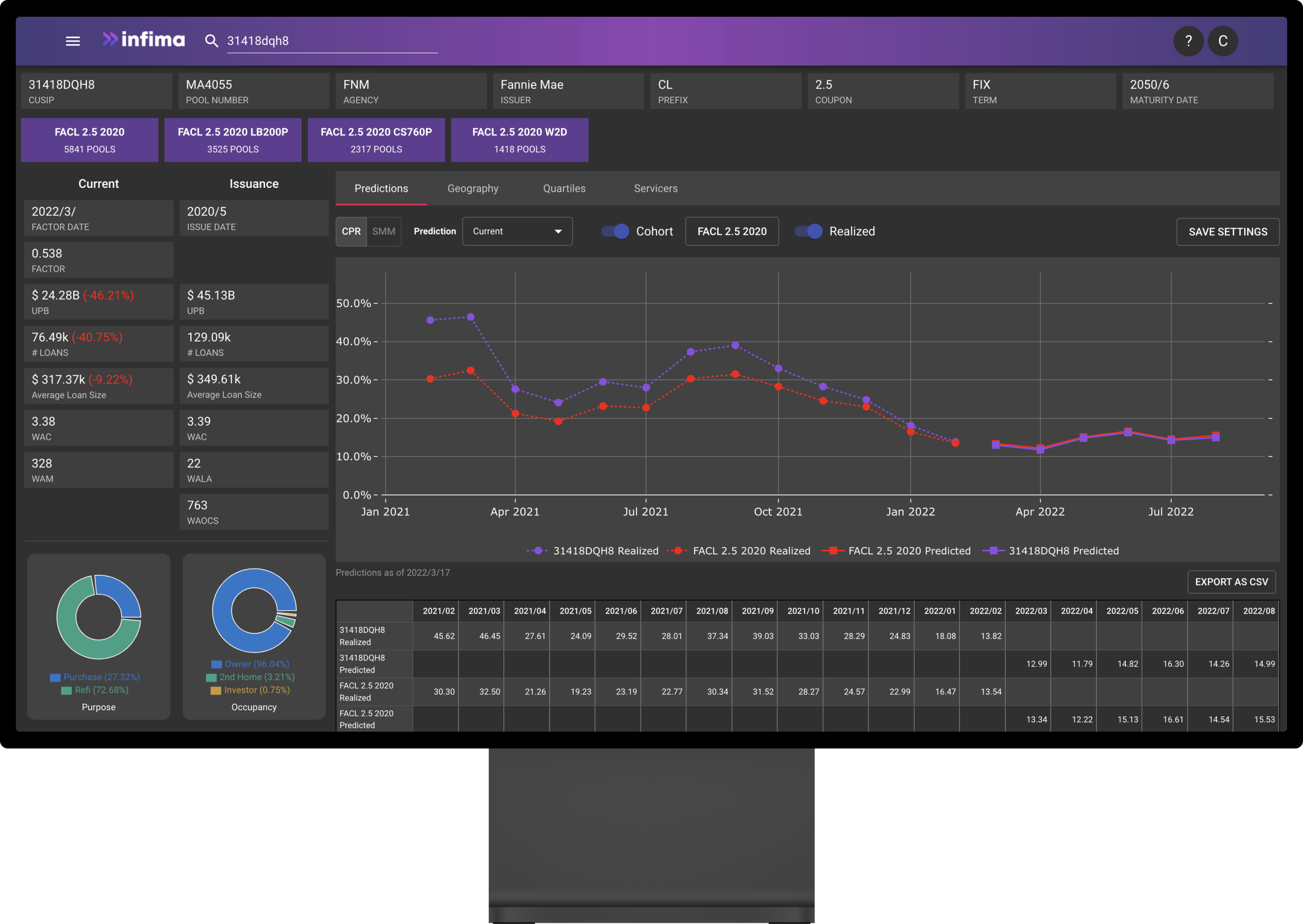1303x924 pixels.
Task: Toggle 31418DQH8 Predicted legend entry
Action: (x=1051, y=551)
